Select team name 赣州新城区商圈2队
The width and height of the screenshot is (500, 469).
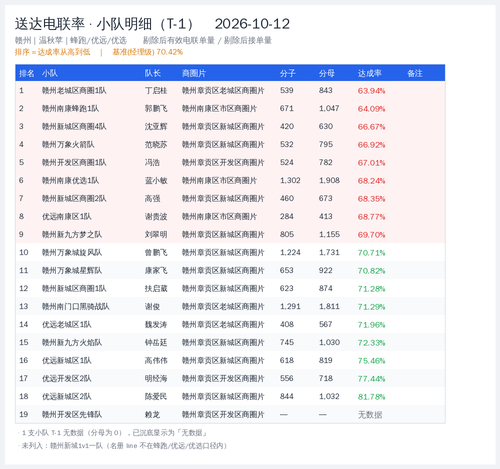click(74, 198)
